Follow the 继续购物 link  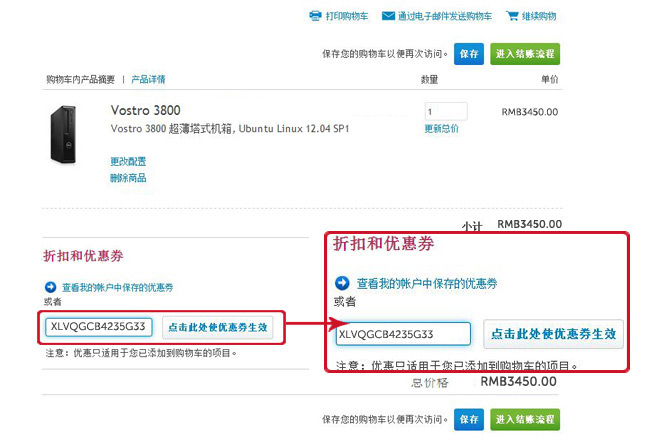(539, 16)
